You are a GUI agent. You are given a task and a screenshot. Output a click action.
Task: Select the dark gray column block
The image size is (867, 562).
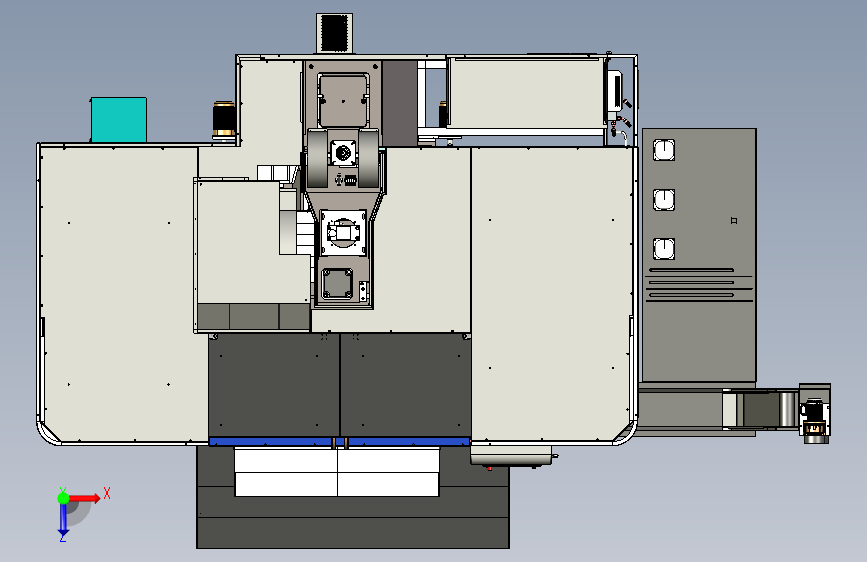(x=399, y=103)
